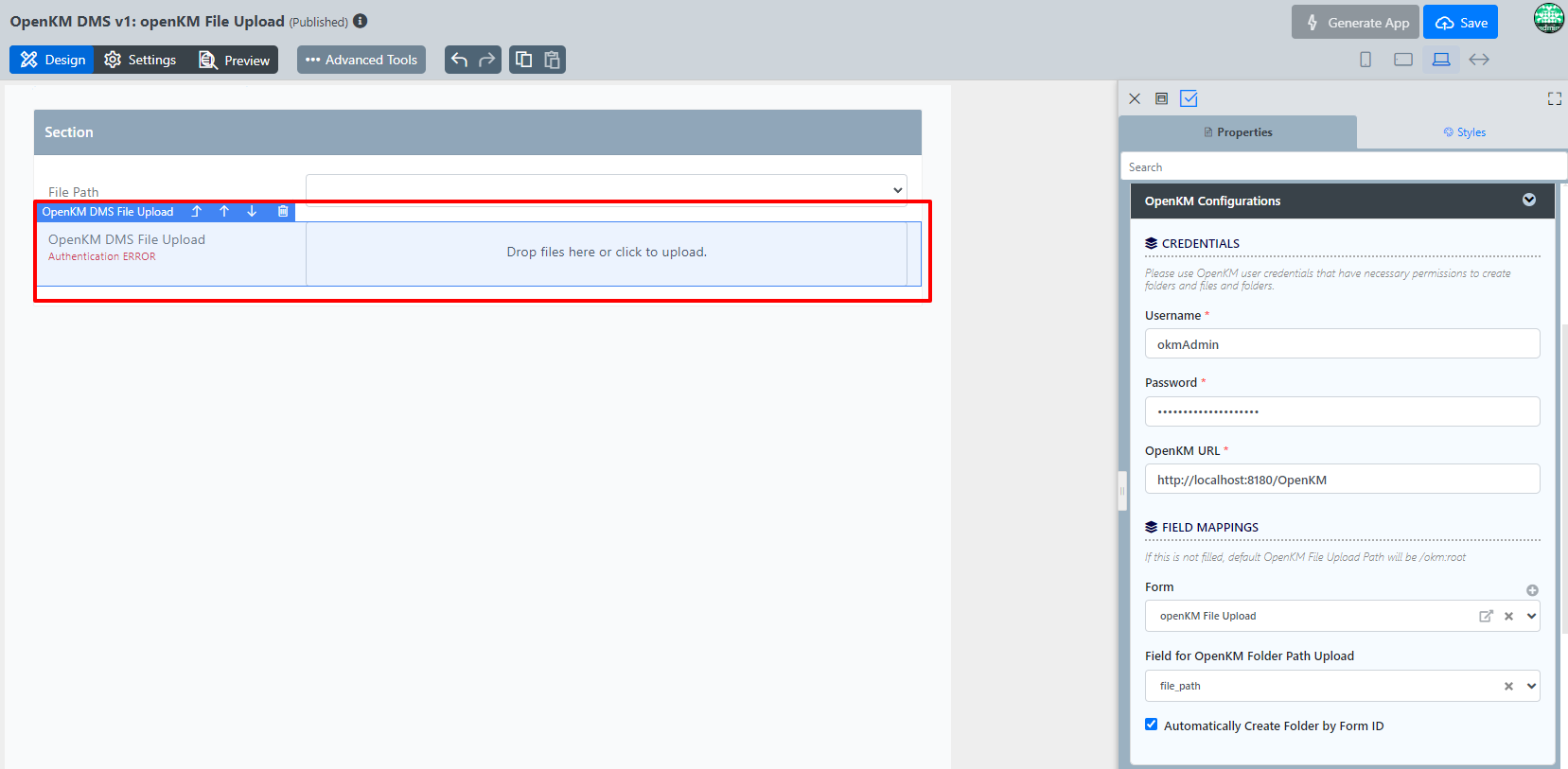Close the properties panel with the X
Viewport: 1568px width, 769px height.
click(1135, 98)
